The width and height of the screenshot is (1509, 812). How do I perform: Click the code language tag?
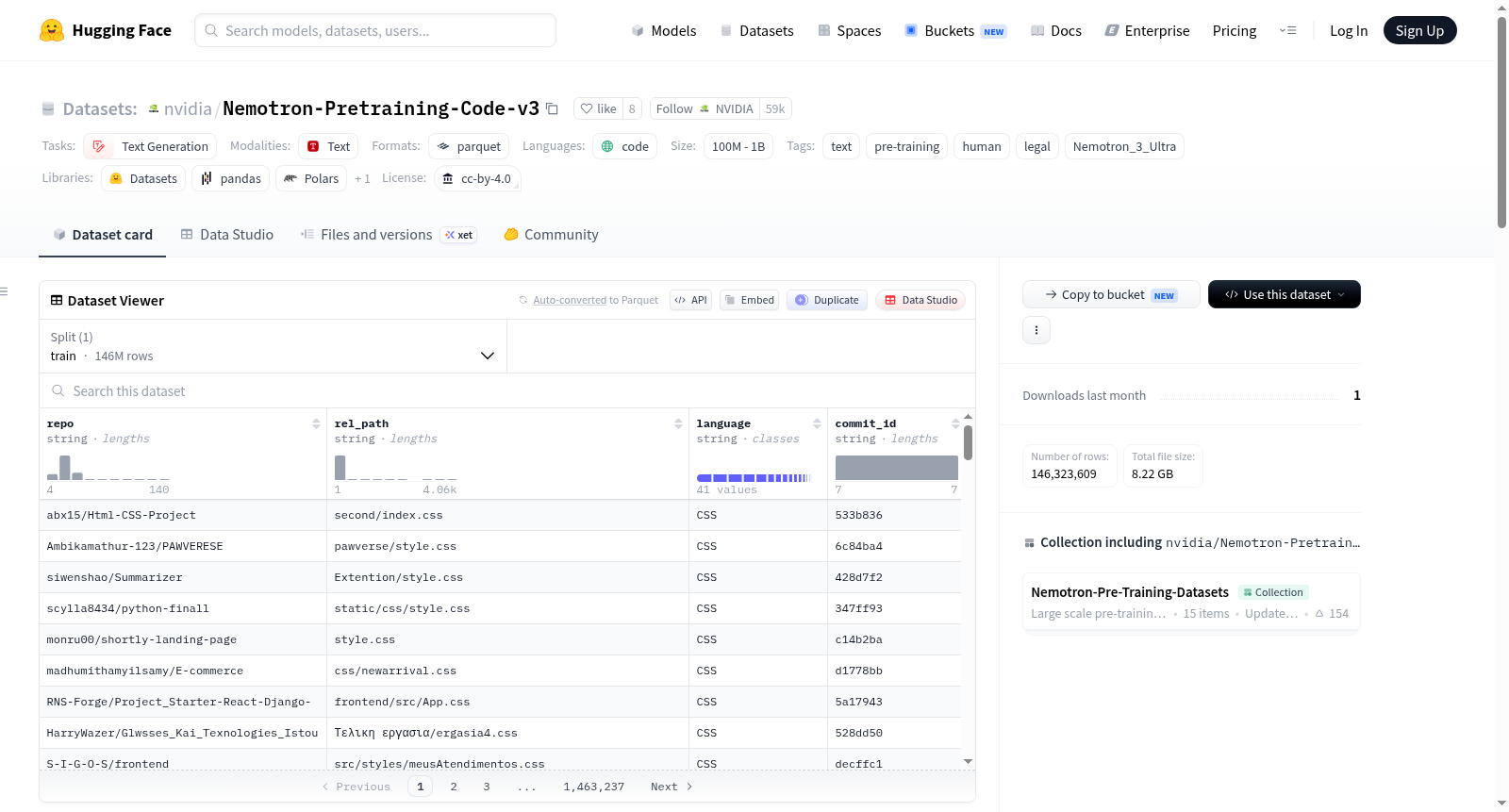(624, 146)
